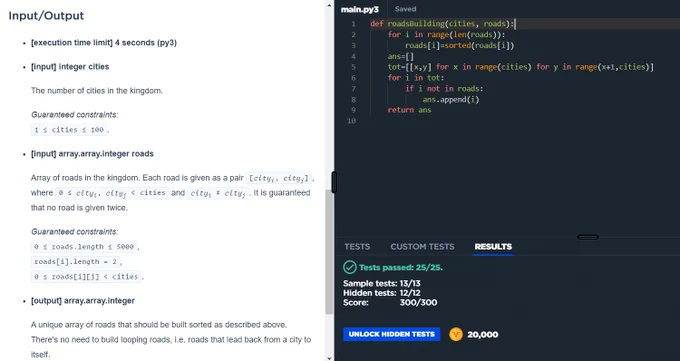This screenshot has width=680, height=361.
Task: Click on the 'ans=[]' code line
Action: point(401,56)
